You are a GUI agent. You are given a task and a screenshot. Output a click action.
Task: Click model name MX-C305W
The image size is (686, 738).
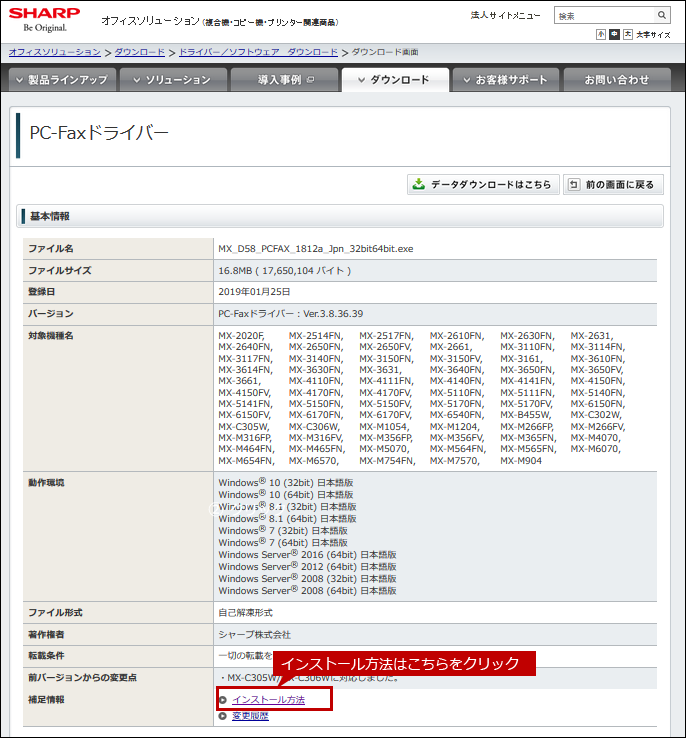pyautogui.click(x=244, y=427)
